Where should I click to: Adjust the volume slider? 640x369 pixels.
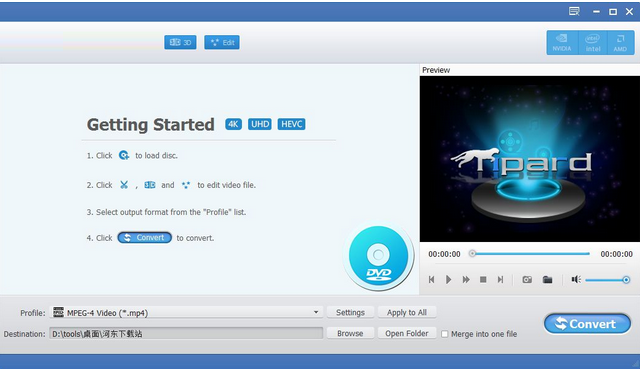pos(607,280)
